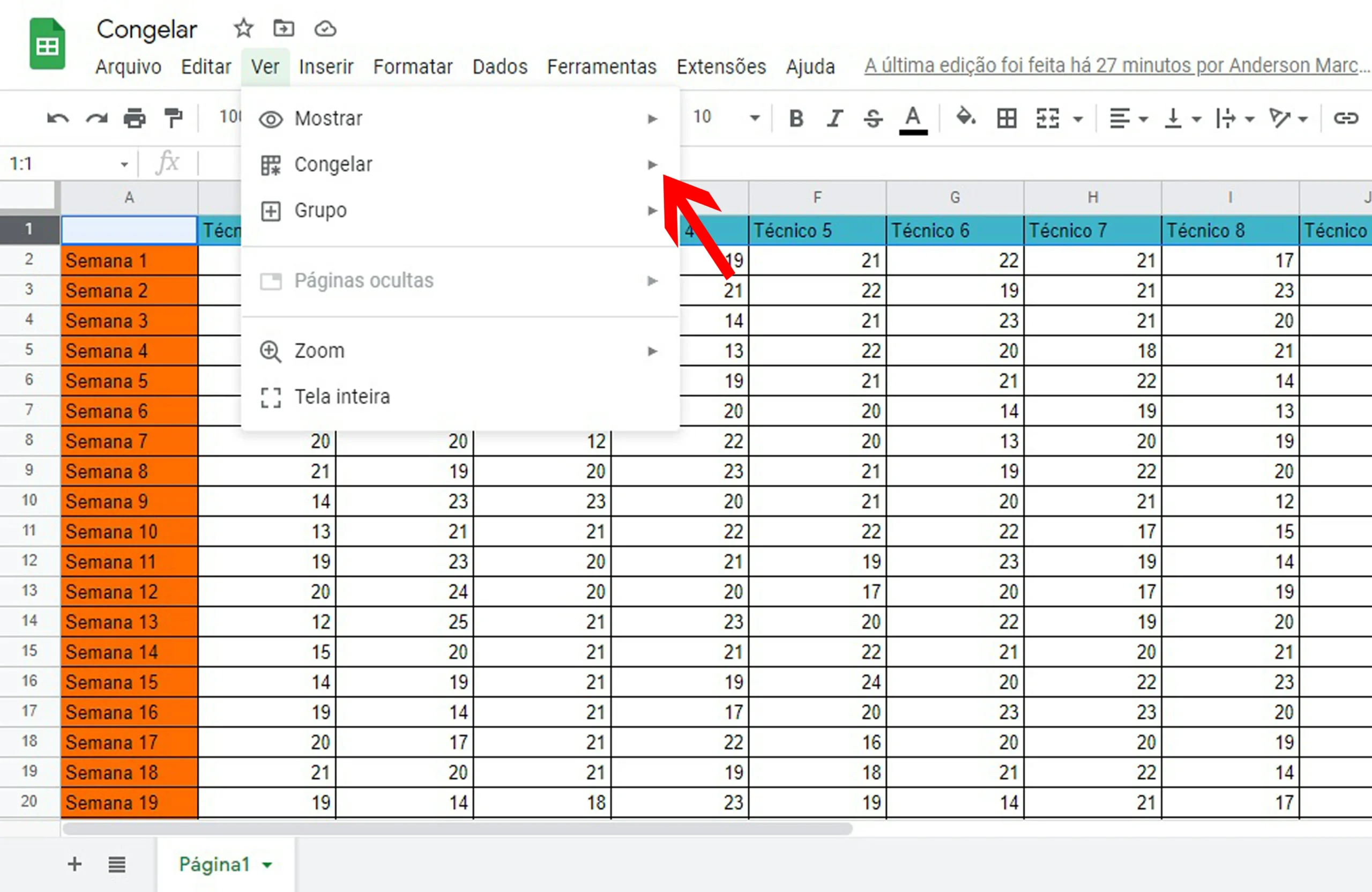1372x892 pixels.
Task: Select empty cell A1
Action: [x=129, y=230]
